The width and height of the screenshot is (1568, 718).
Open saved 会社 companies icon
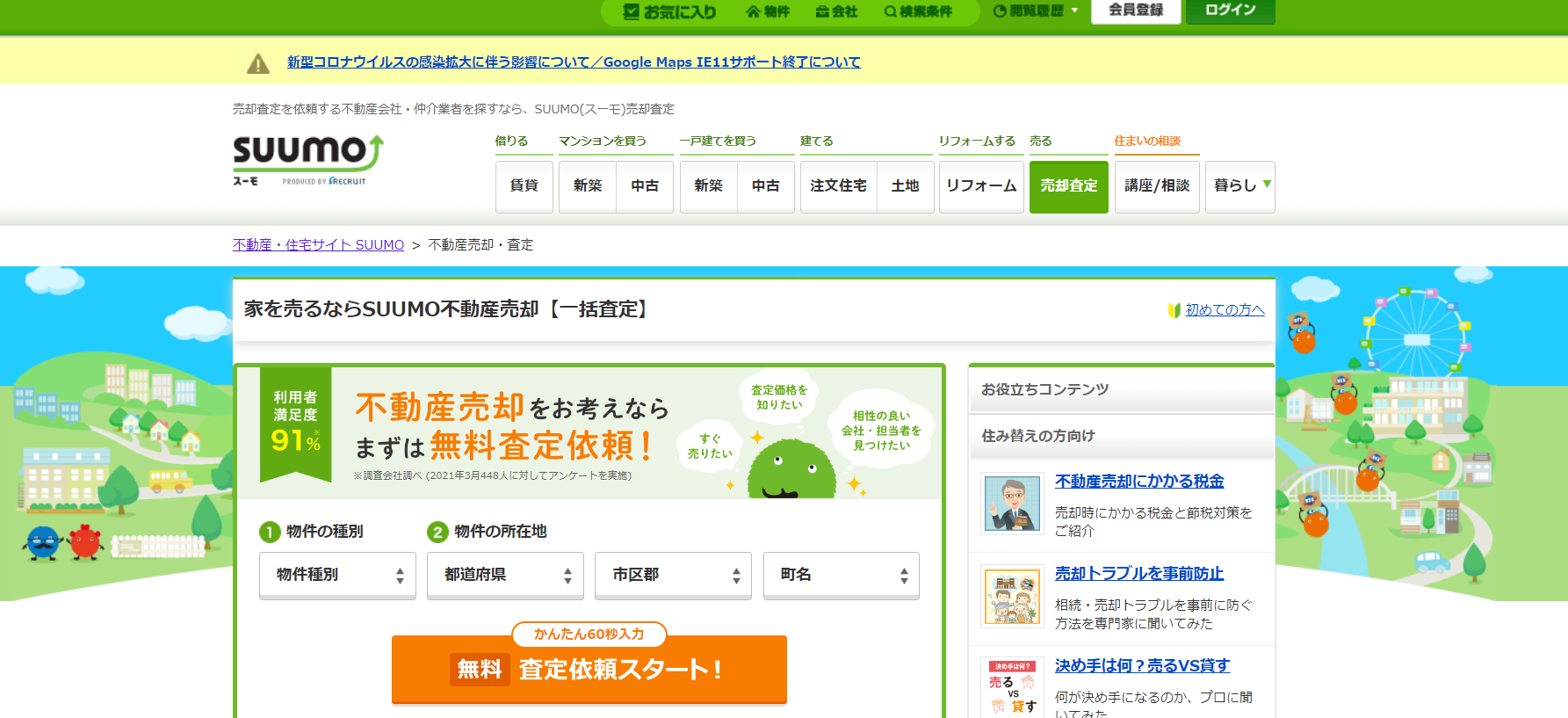[836, 11]
